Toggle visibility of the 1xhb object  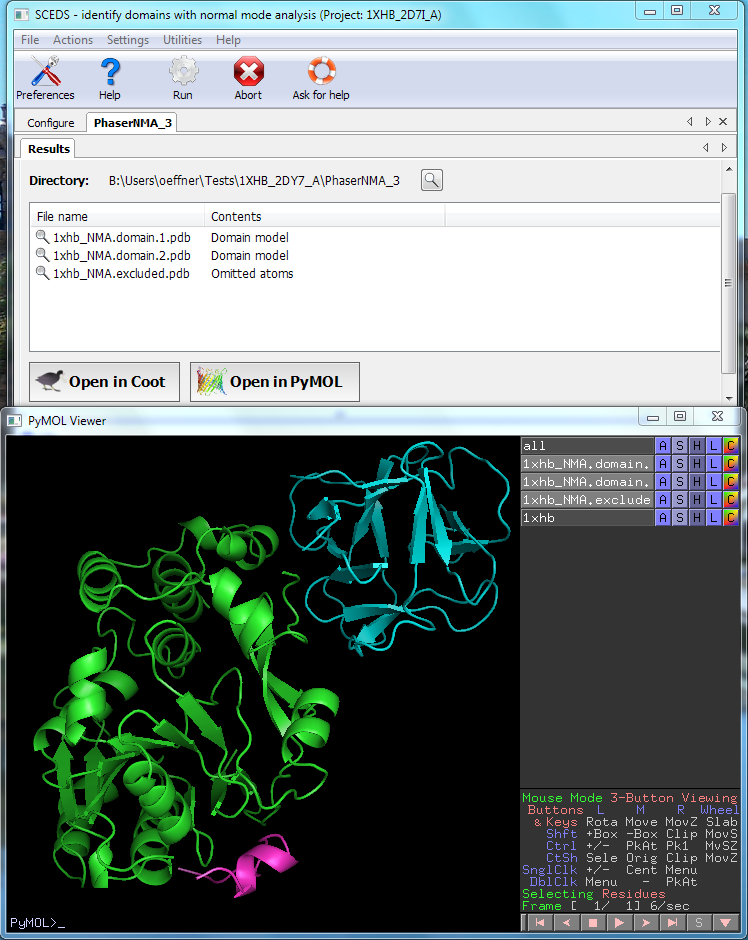tap(586, 518)
